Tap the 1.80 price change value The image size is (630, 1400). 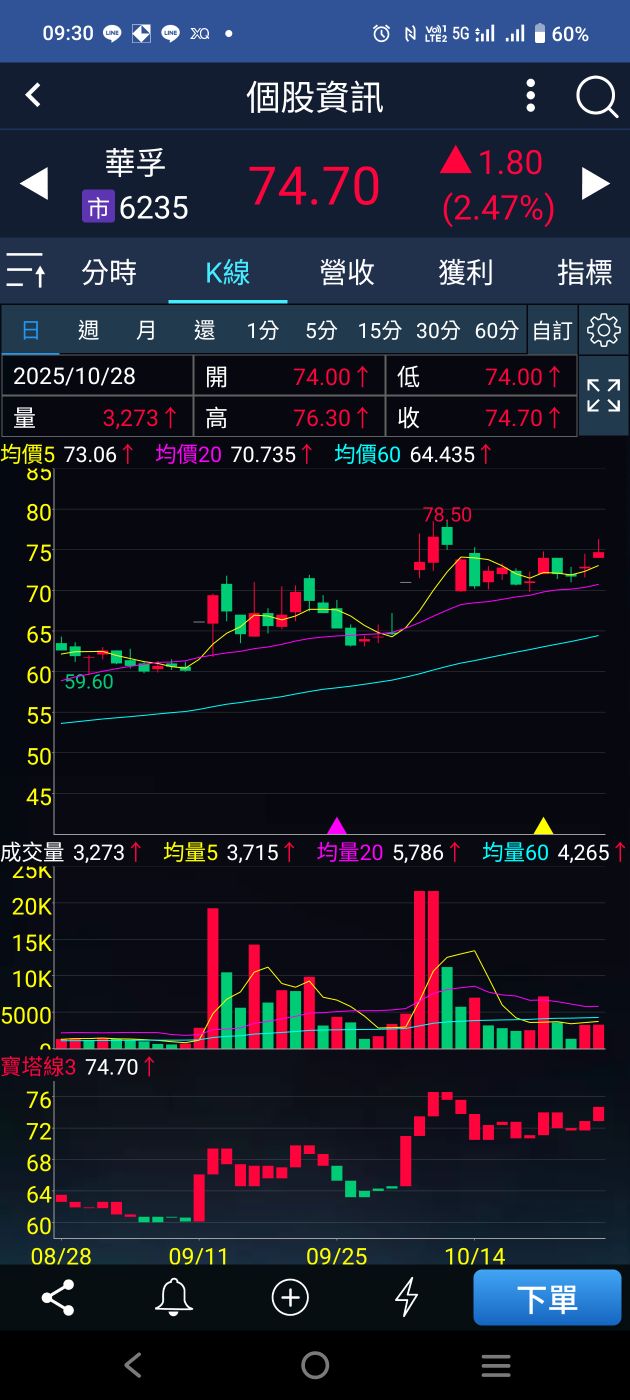[x=510, y=162]
